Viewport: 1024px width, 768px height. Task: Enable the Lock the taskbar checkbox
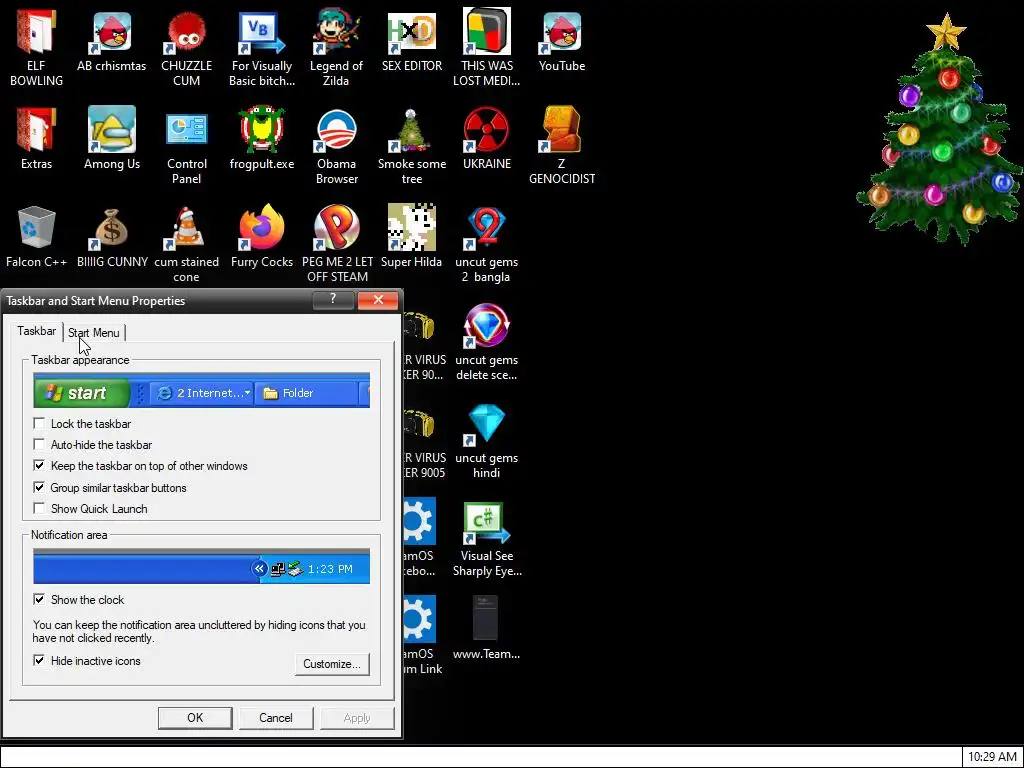39,424
